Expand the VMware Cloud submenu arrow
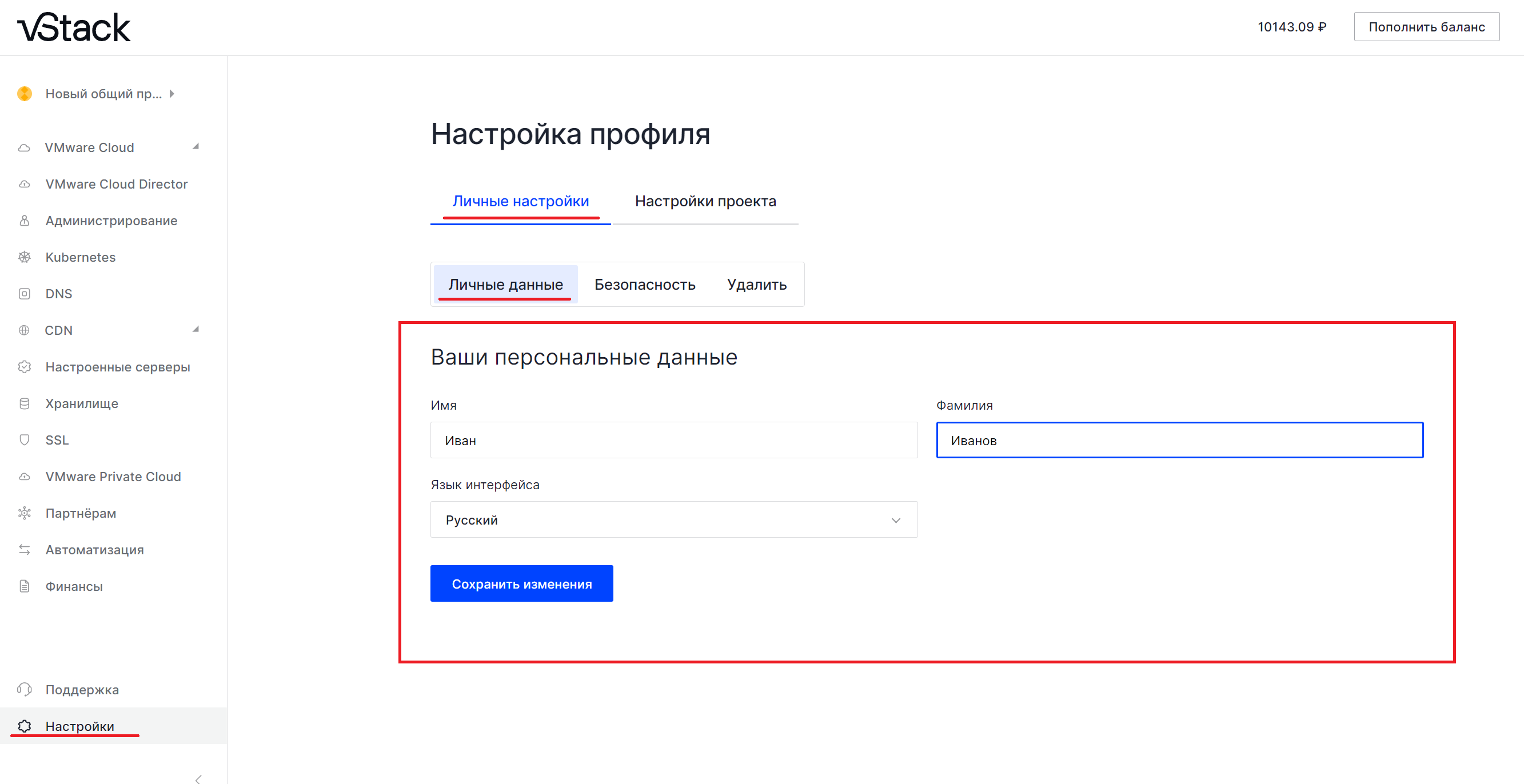Screen dimensions: 1524x784 196,147
